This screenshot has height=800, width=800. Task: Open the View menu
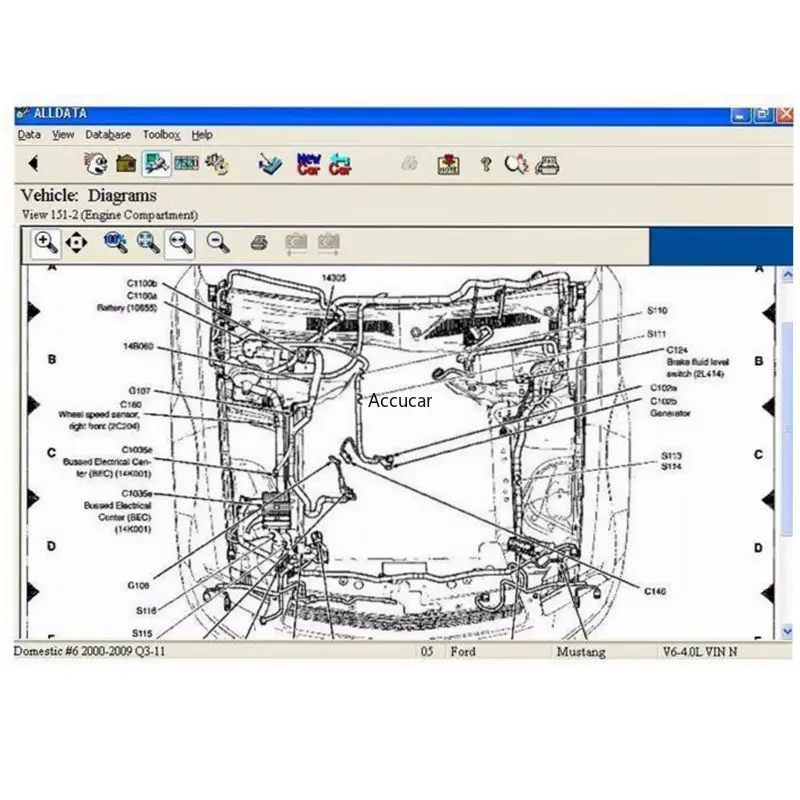[63, 135]
